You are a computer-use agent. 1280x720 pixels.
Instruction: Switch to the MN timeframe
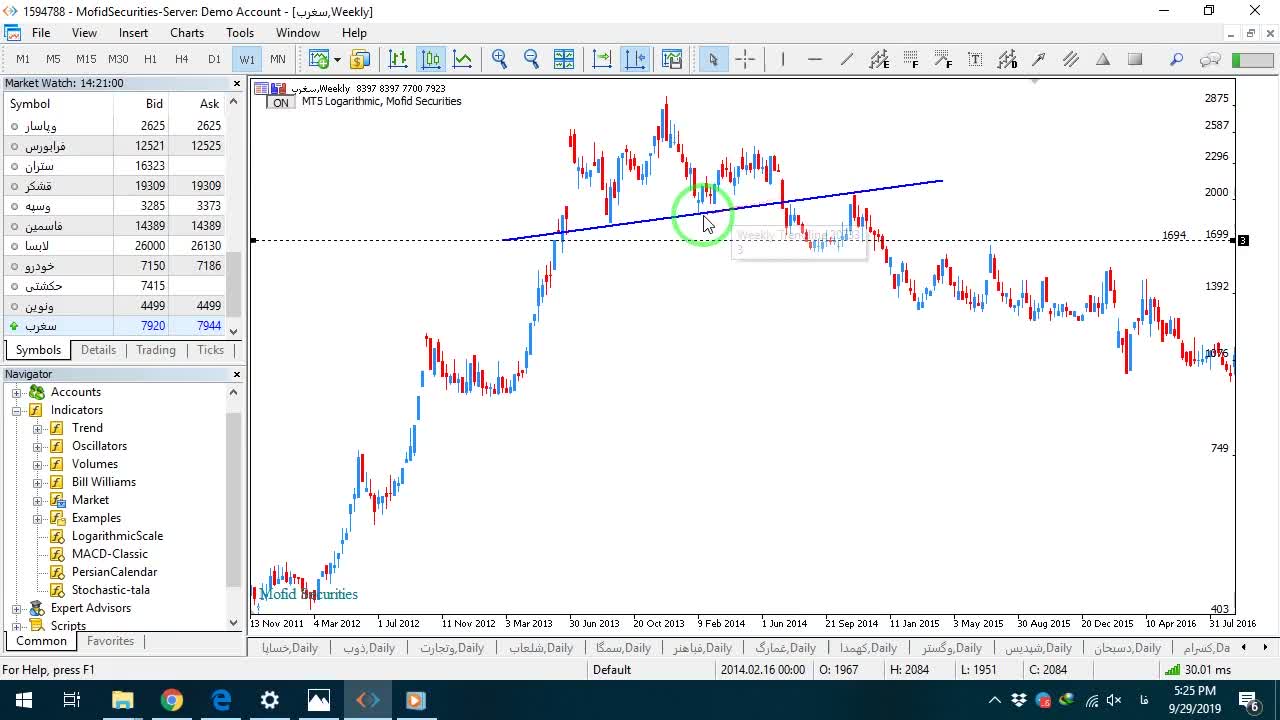(x=278, y=59)
